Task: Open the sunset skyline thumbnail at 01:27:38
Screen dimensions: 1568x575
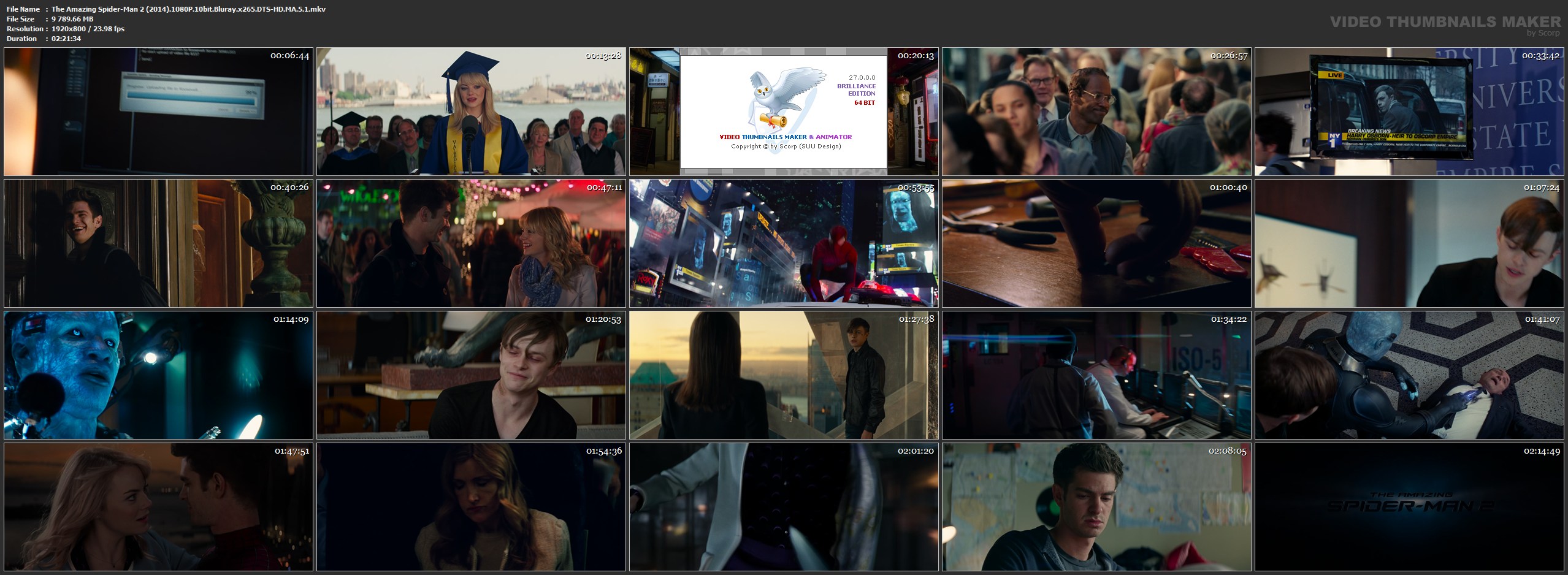Action: 784,375
